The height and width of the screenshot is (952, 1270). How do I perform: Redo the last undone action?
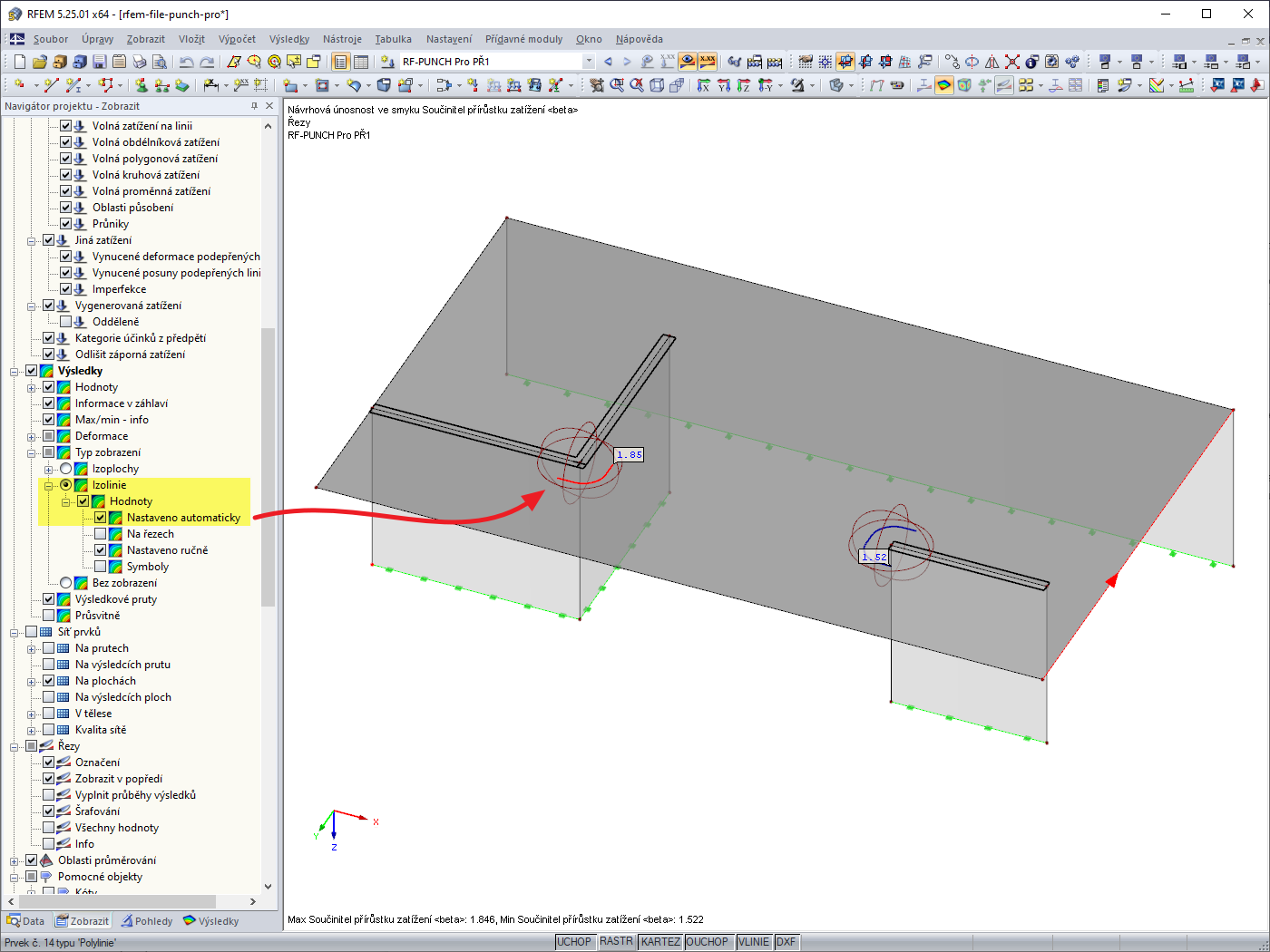[207, 62]
